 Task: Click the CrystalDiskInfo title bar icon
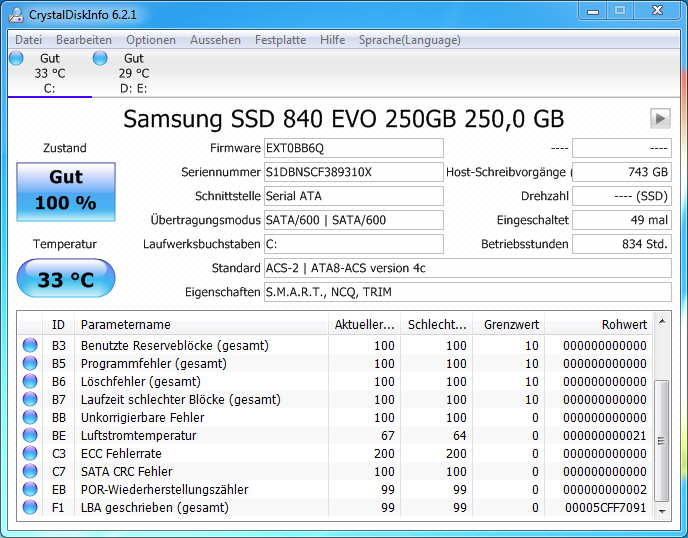point(16,14)
